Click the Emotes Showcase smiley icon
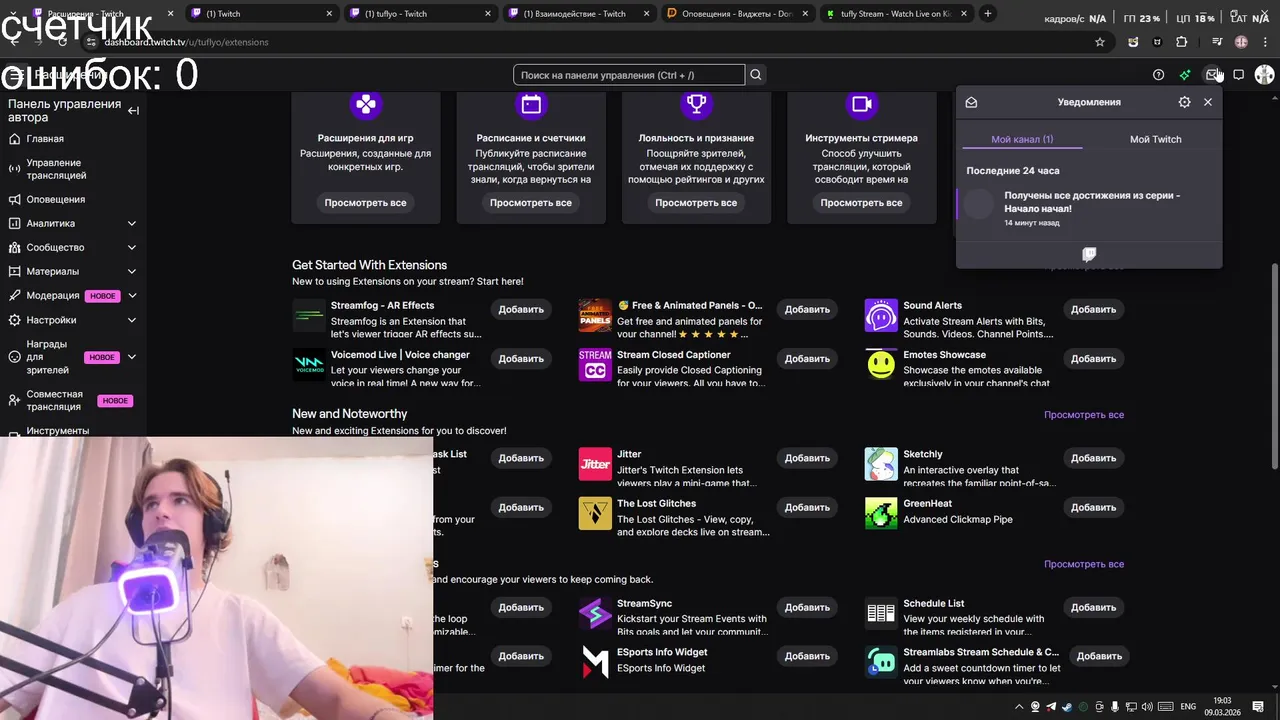 click(881, 364)
